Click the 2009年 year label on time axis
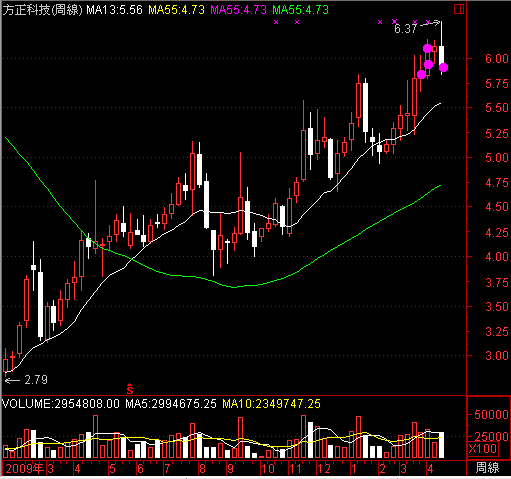Screen dimensions: 511x479 coord(25,469)
